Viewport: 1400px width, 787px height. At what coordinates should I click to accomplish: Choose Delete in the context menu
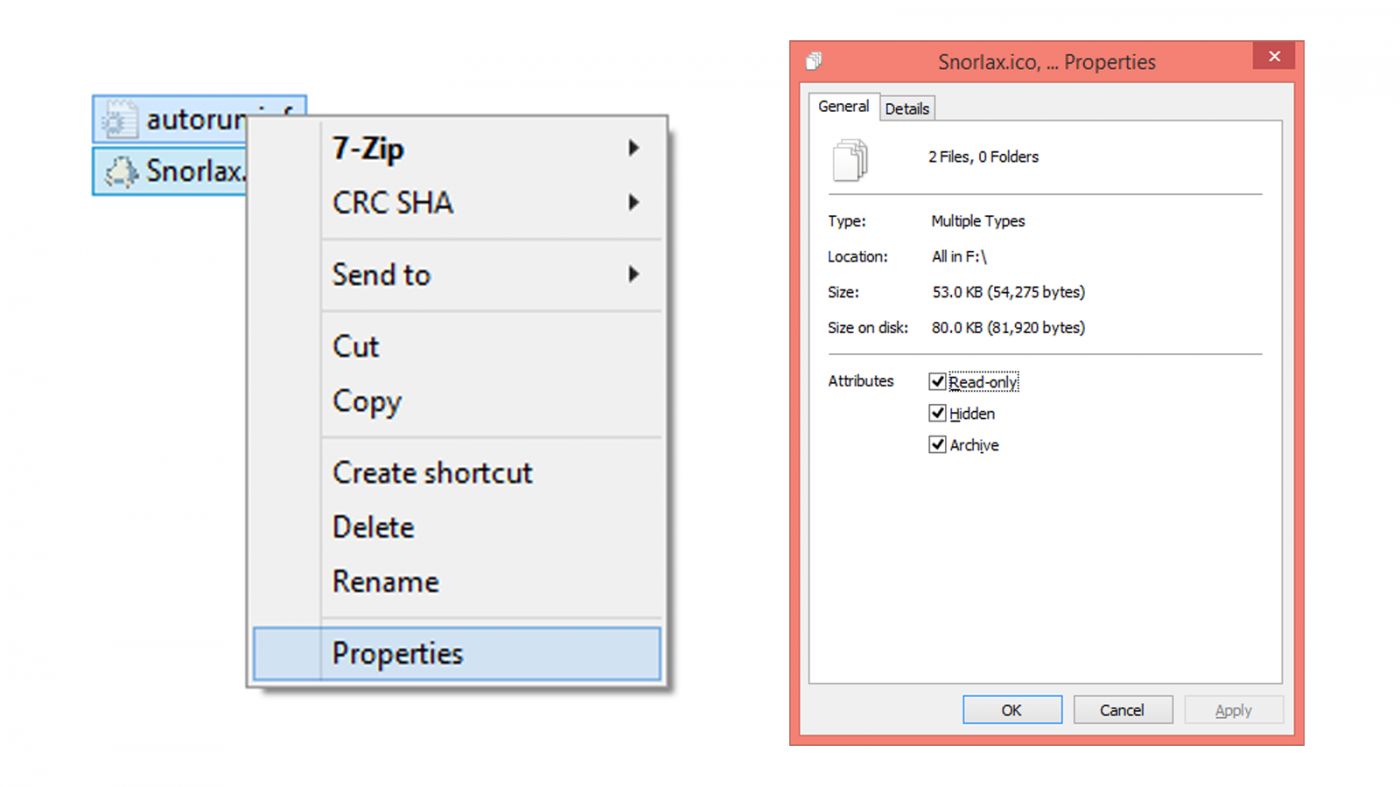(x=373, y=527)
